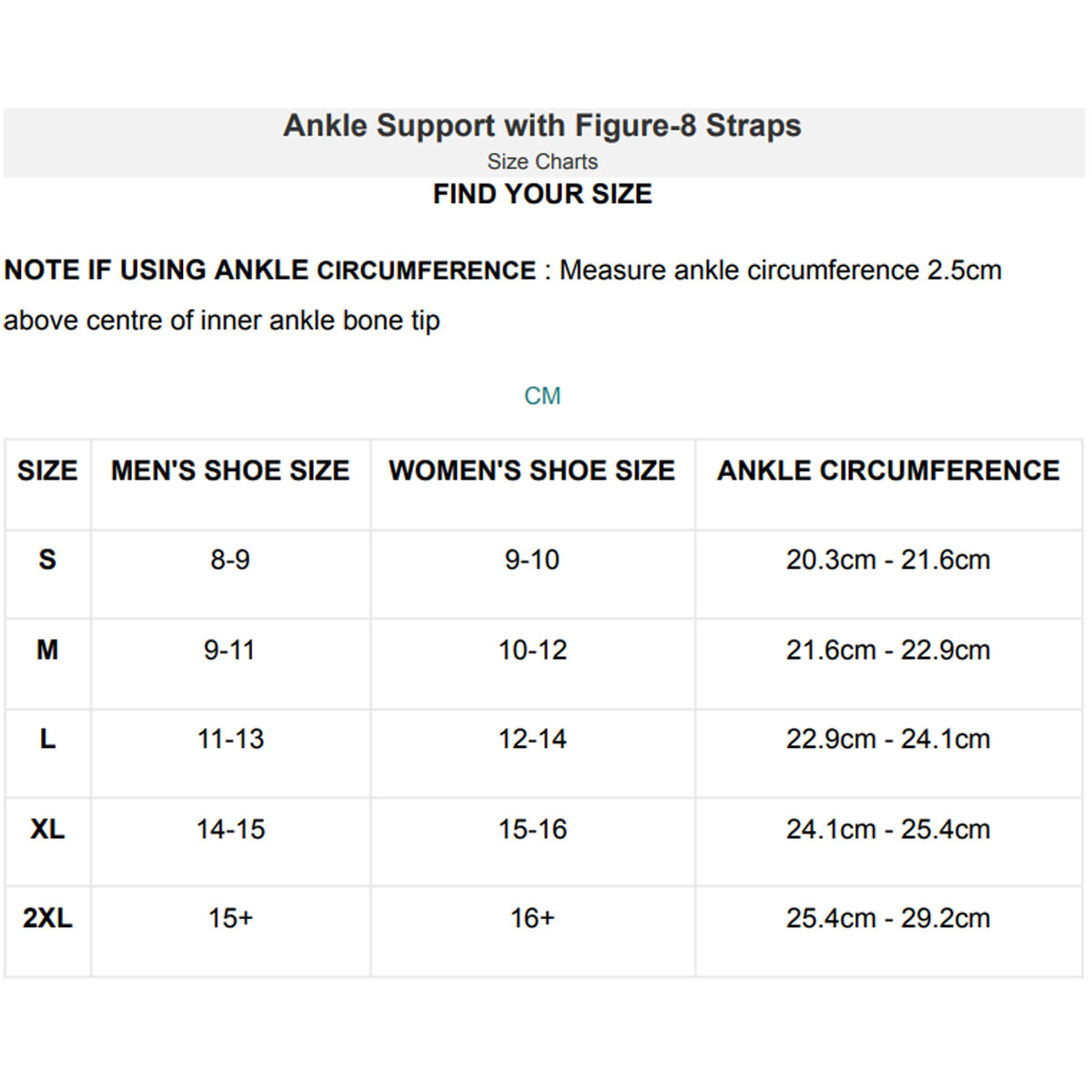Click the 2XL size row label
The height and width of the screenshot is (1092, 1092).
click(47, 918)
